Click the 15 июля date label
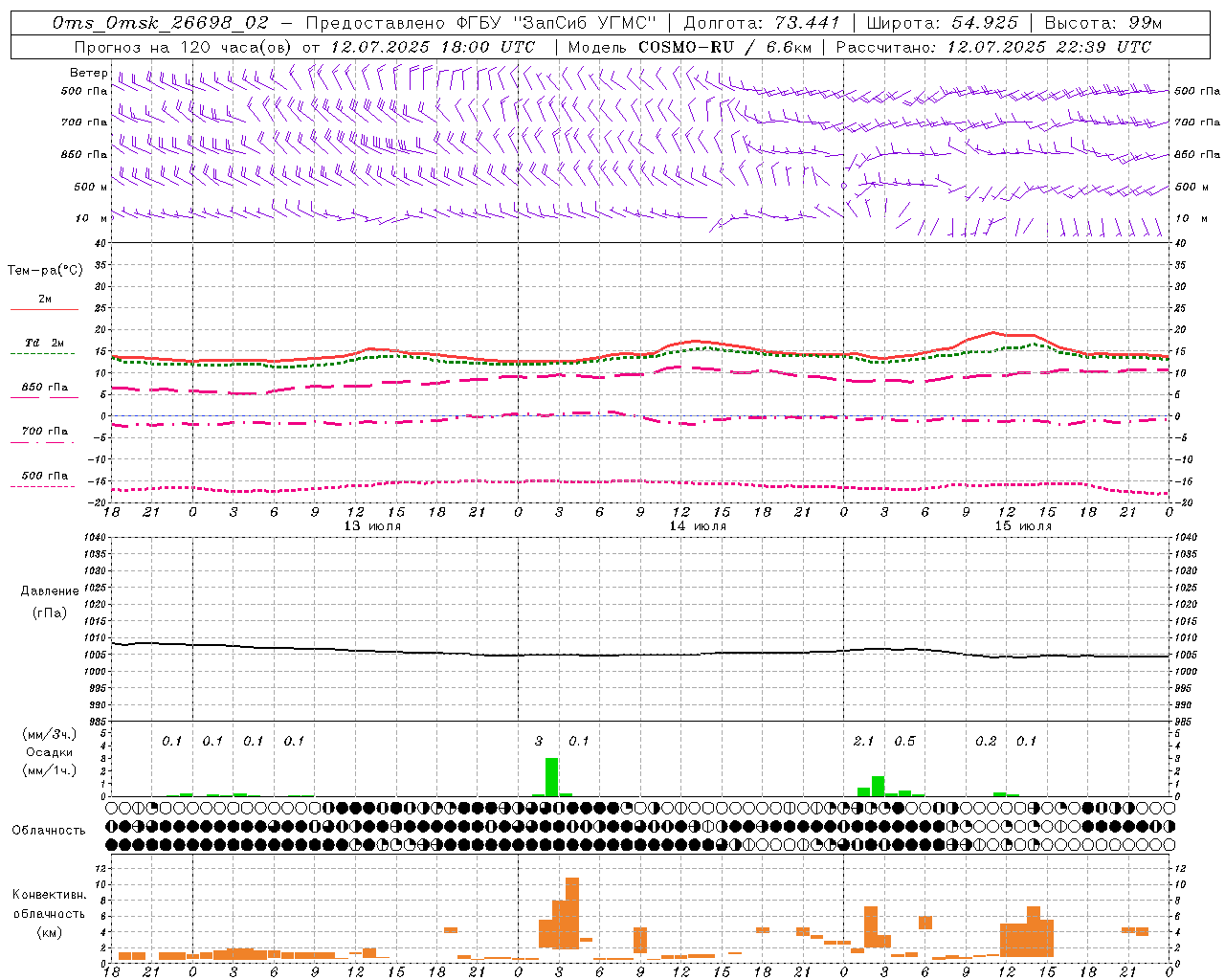This screenshot has height=980, width=1225. click(1023, 526)
